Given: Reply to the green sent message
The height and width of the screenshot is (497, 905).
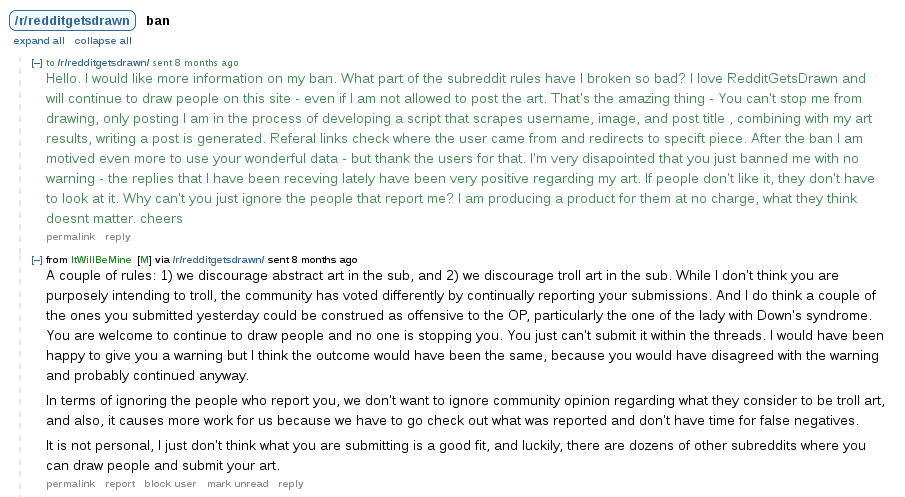Looking at the screenshot, I should (118, 237).
